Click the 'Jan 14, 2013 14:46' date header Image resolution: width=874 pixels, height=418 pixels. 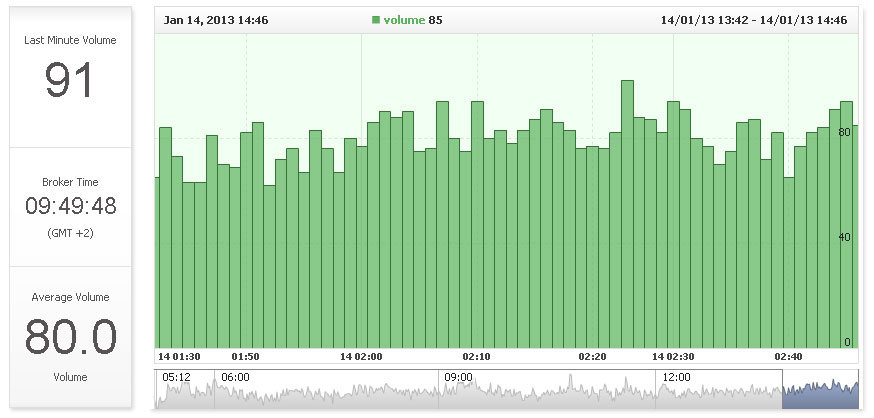pos(216,21)
